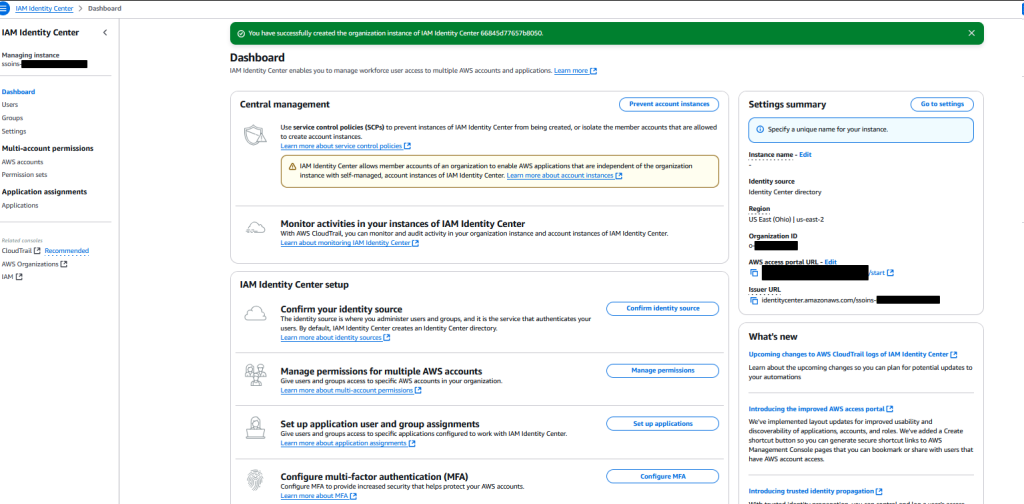Click the Recommended label next to CloudTrail
1024x504 pixels.
[67, 251]
